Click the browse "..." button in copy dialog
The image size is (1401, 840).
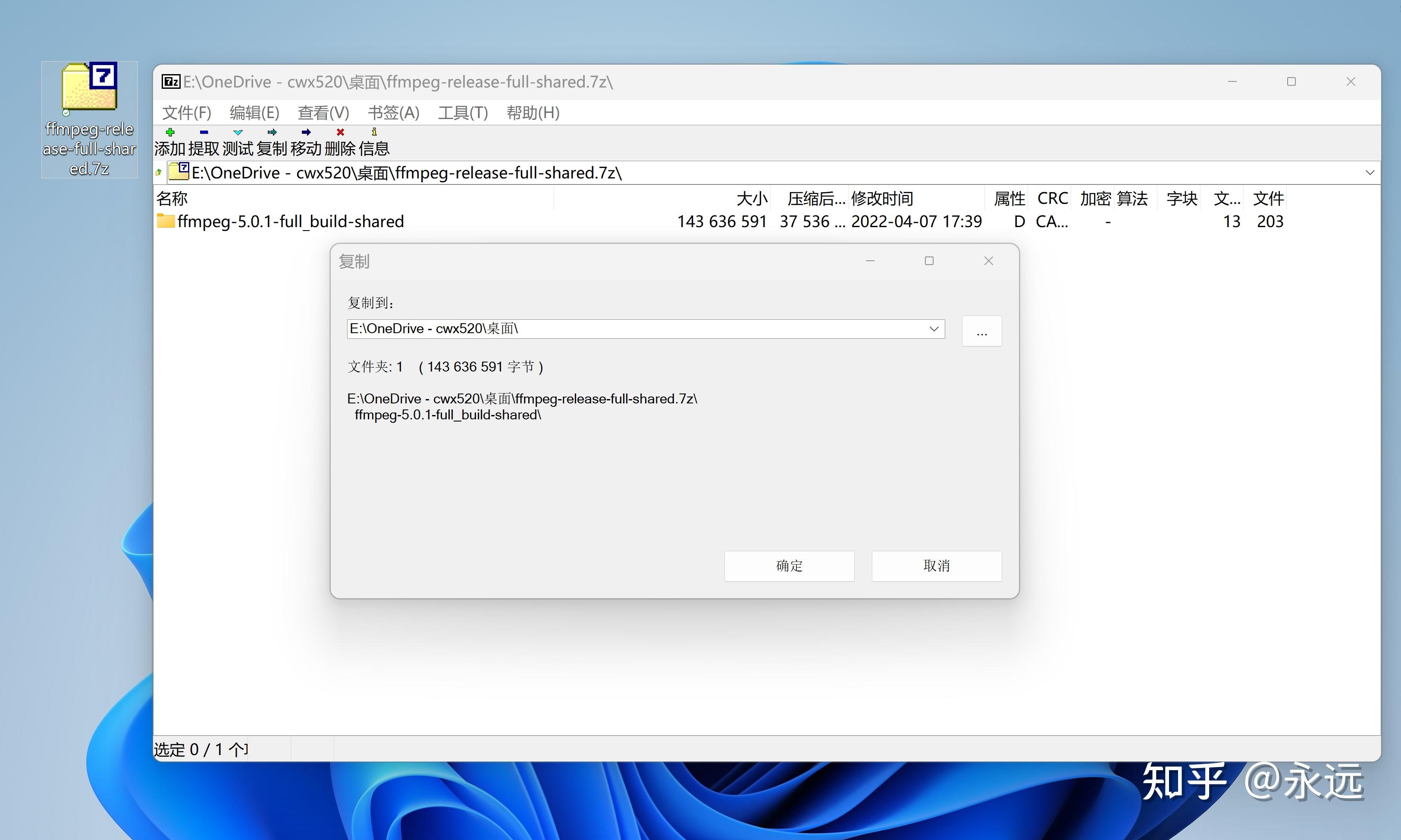pyautogui.click(x=981, y=331)
